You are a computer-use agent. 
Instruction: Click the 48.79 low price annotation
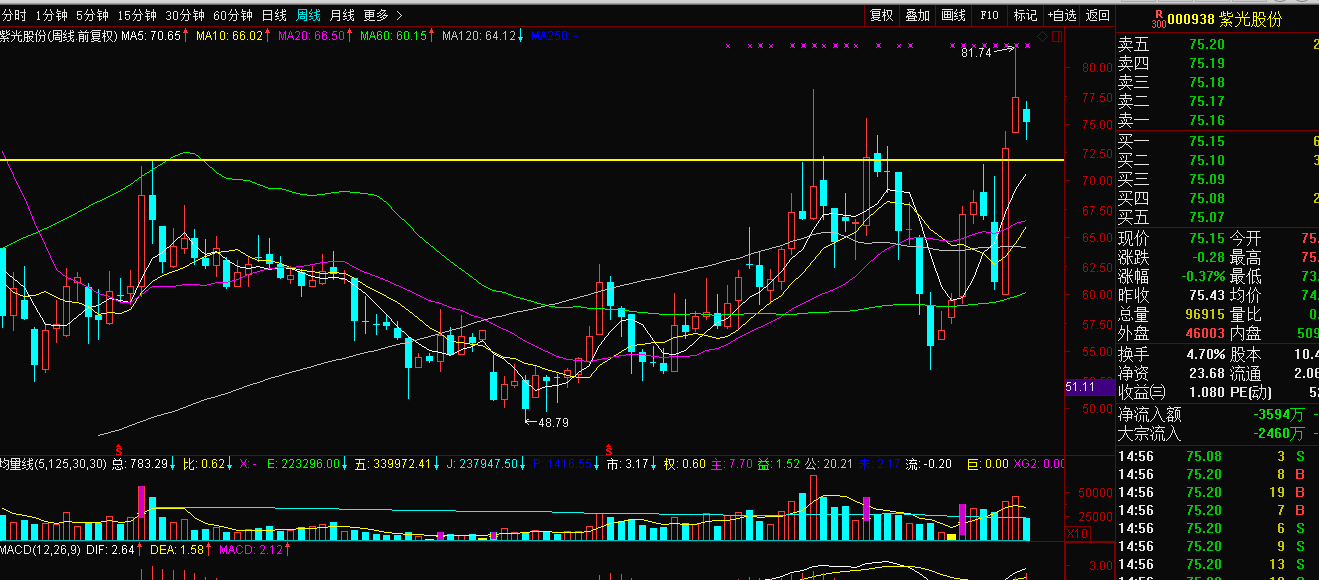pos(553,423)
